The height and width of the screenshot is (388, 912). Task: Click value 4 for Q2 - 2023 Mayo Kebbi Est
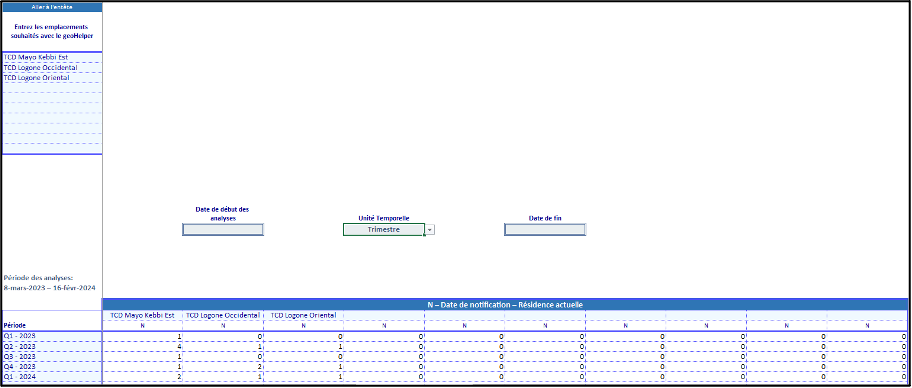(x=142, y=346)
